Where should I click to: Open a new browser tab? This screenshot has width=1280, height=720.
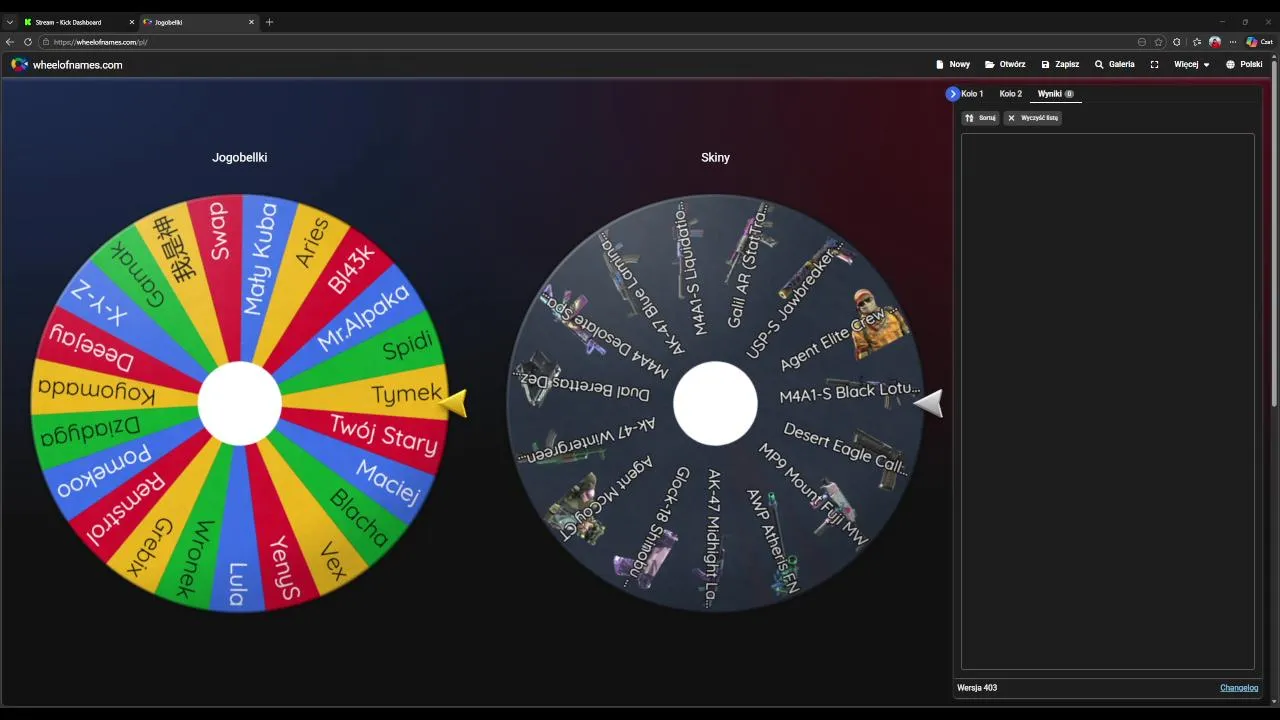[x=269, y=22]
